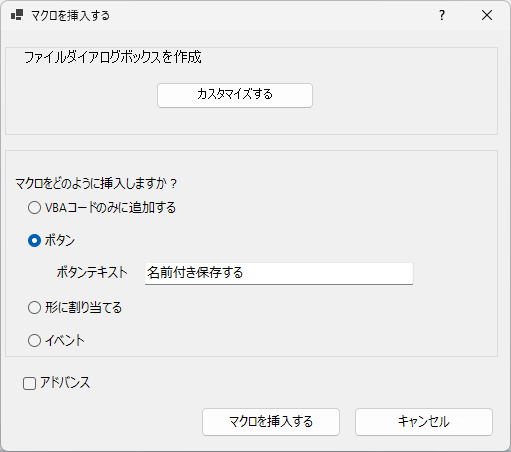Close the マクロを挿入する dialog
The width and height of the screenshot is (511, 452).
(487, 15)
